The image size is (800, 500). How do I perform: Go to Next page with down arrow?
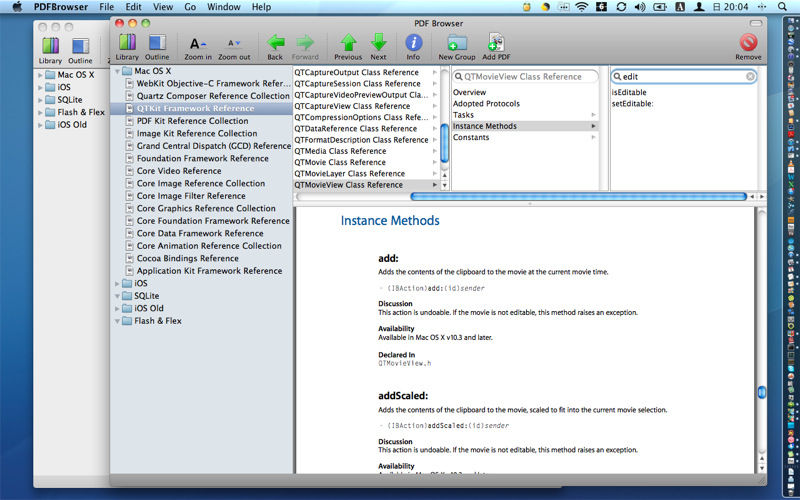379,43
